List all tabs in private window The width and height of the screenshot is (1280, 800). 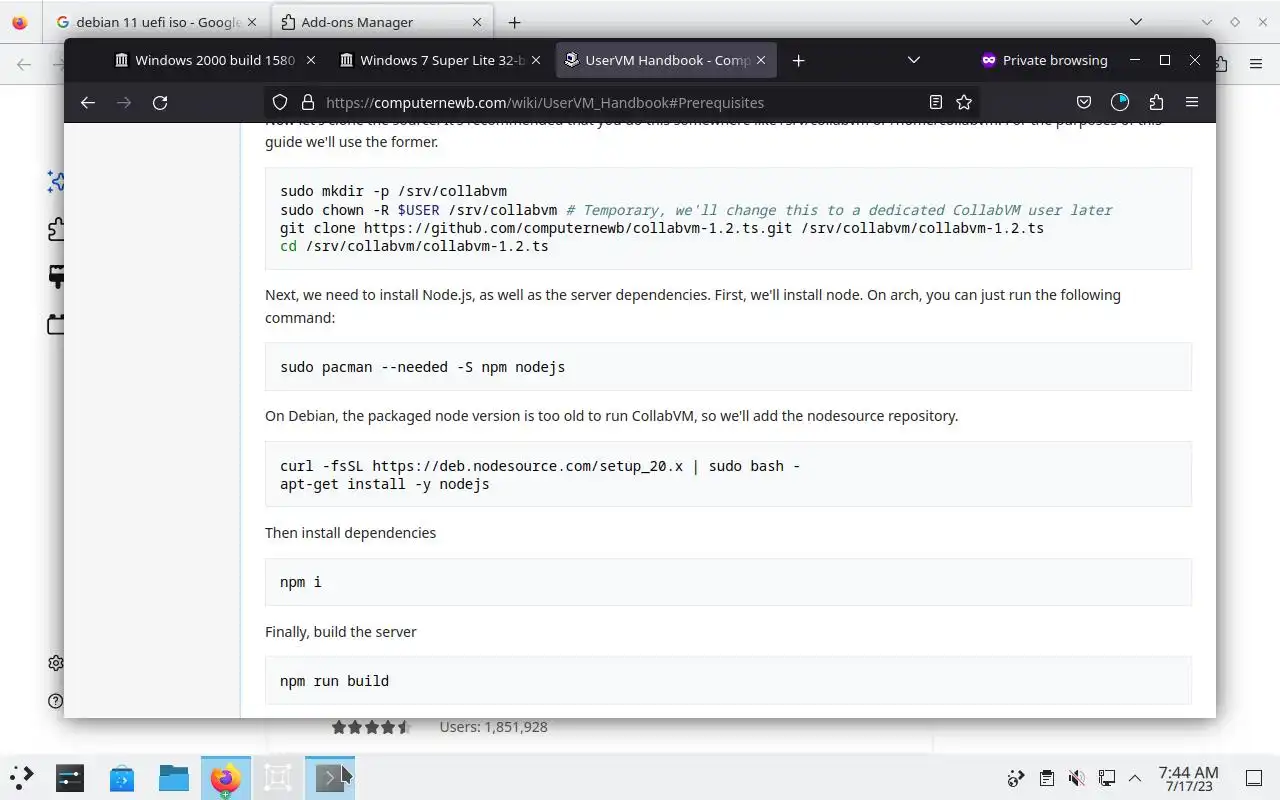[x=913, y=60]
